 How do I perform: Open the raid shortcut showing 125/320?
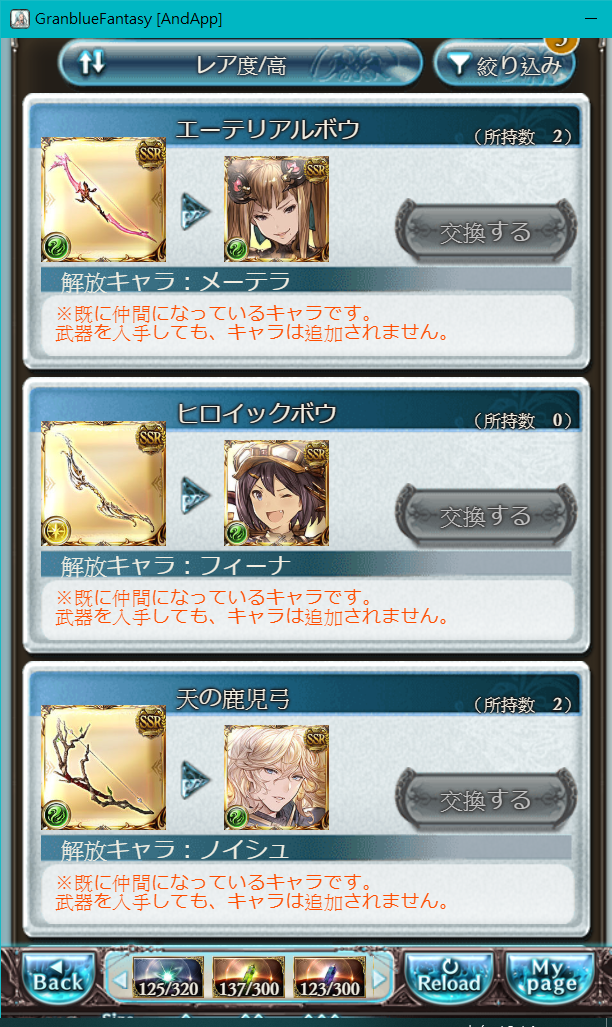click(x=168, y=978)
